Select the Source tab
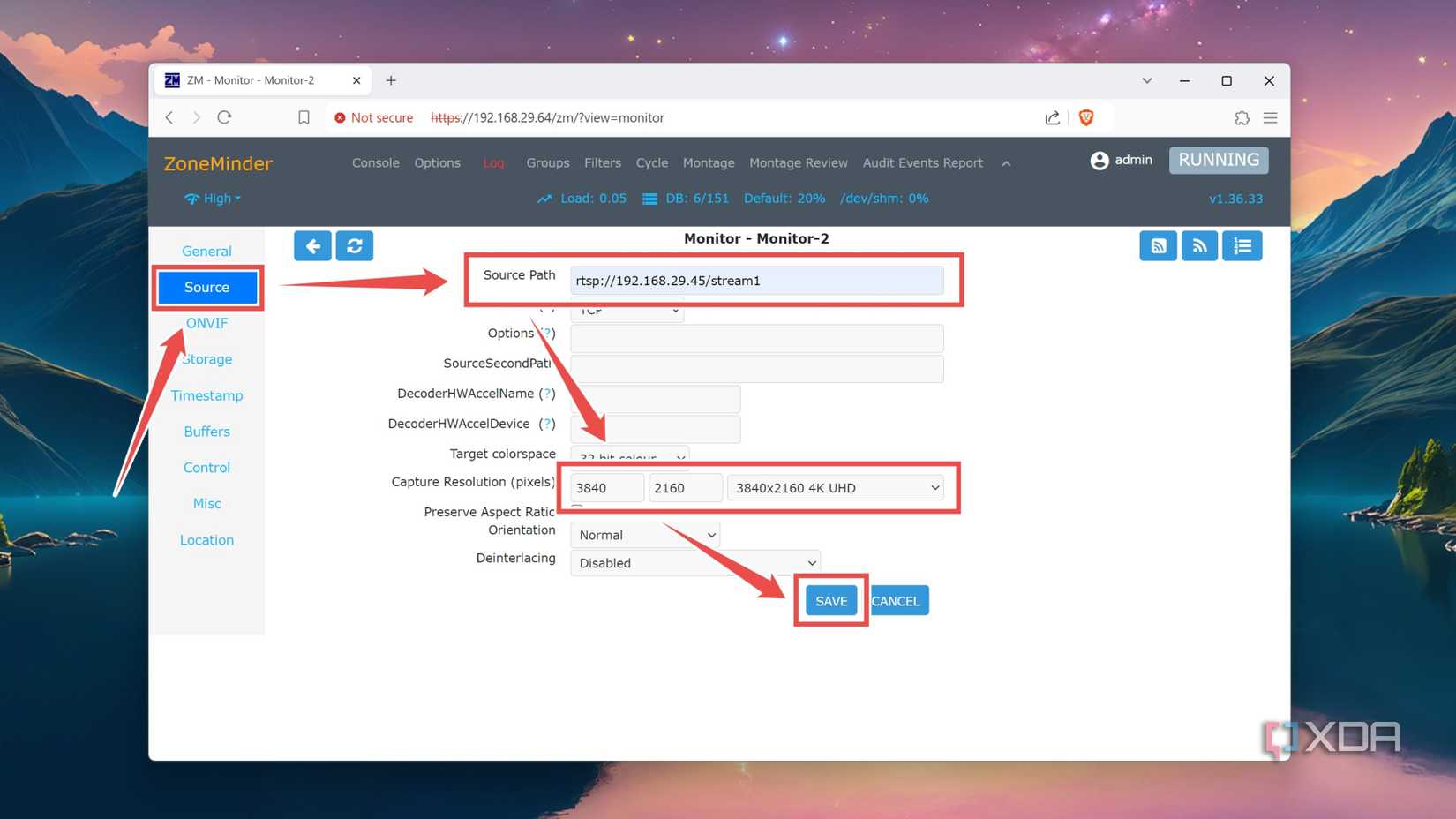The width and height of the screenshot is (1456, 819). coord(207,288)
